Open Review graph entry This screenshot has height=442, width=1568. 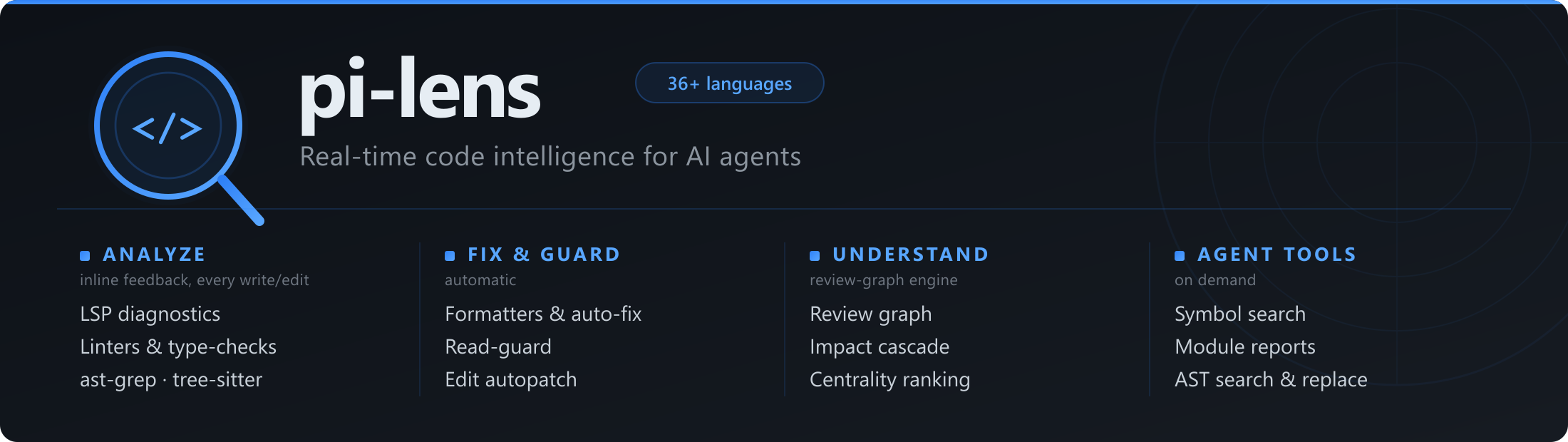click(x=871, y=314)
